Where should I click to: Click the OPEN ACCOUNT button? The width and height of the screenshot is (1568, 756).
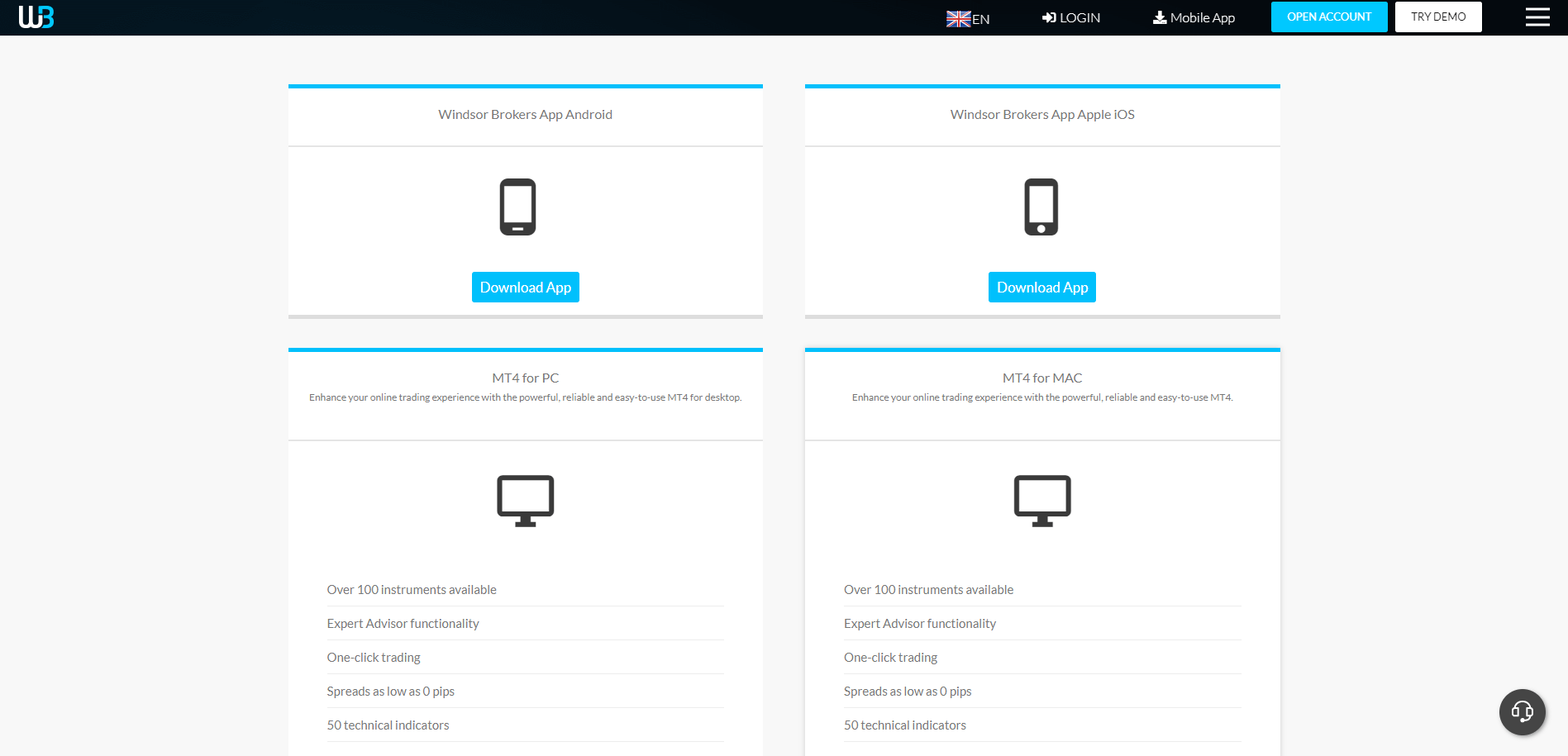click(x=1329, y=17)
